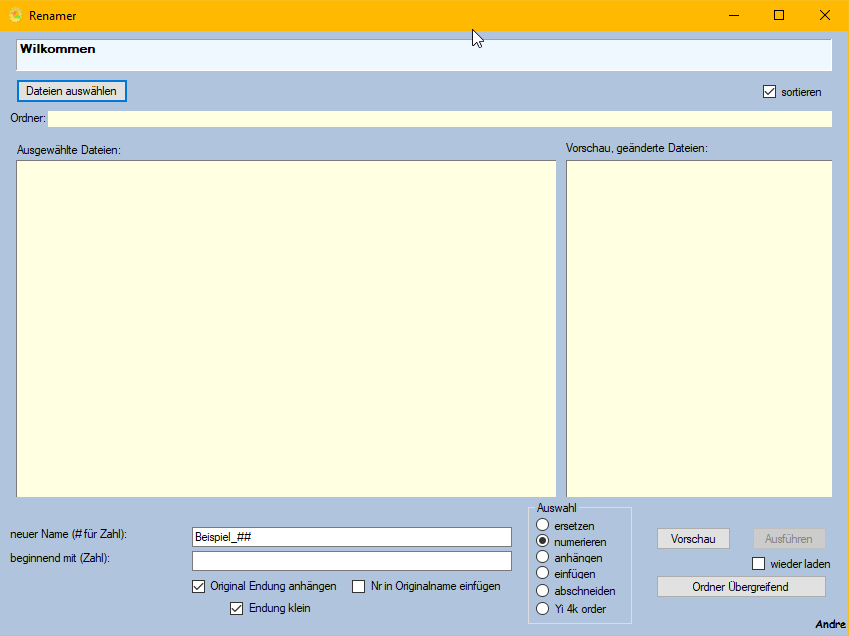The image size is (849, 636).
Task: Click the Ordner Übergreifend button
Action: pyautogui.click(x=741, y=587)
